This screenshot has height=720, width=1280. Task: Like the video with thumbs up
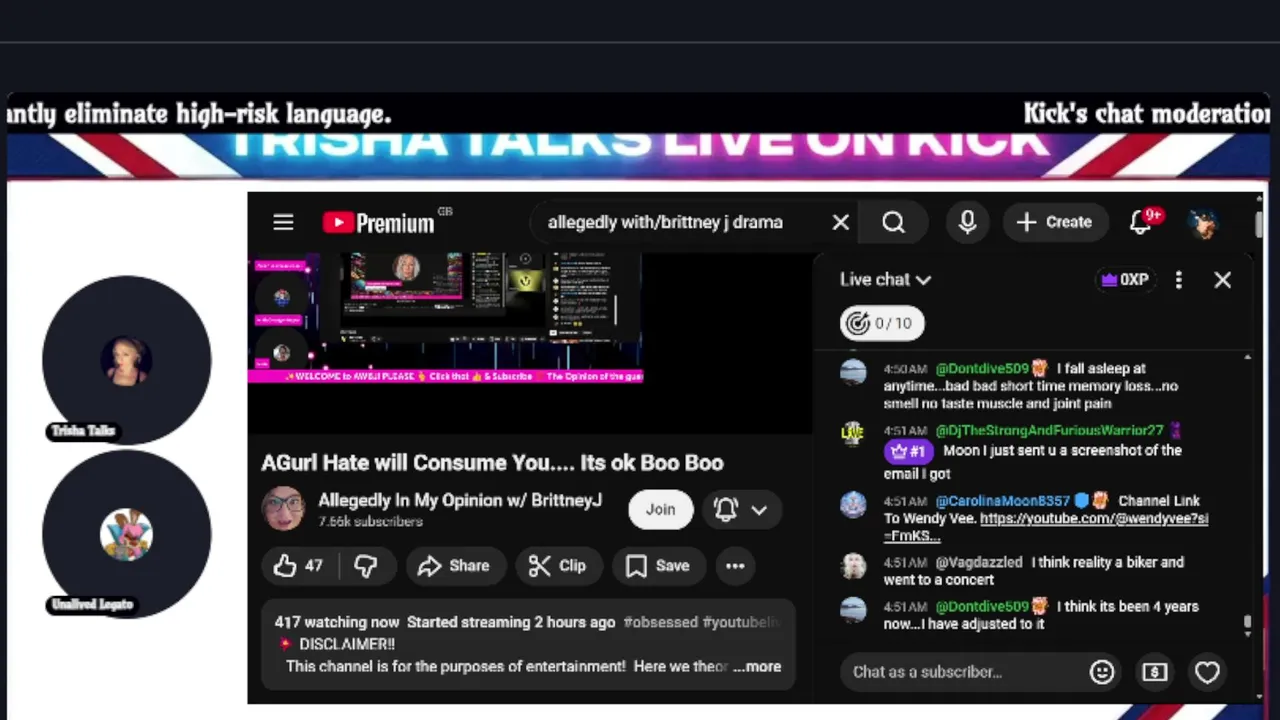tap(298, 566)
